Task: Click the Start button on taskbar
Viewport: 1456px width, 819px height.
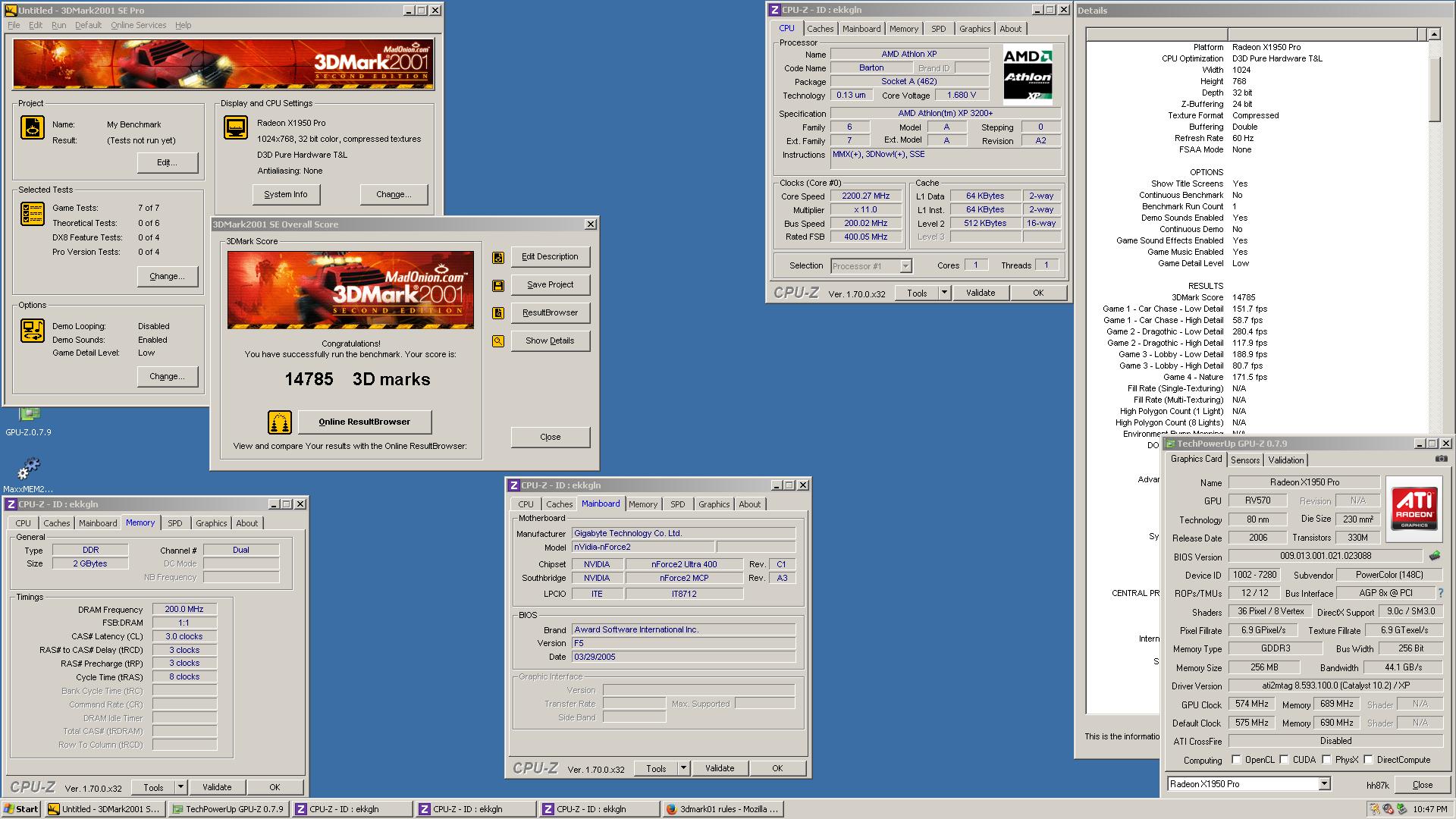Action: pyautogui.click(x=21, y=809)
